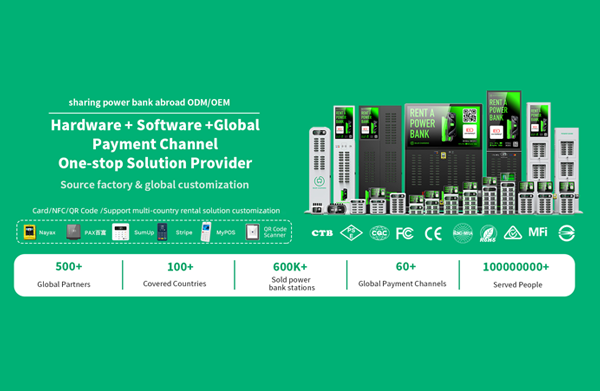Screen dimensions: 600x391
Task: Click the 60+ Global Payment Channels statistic
Action: pos(402,275)
